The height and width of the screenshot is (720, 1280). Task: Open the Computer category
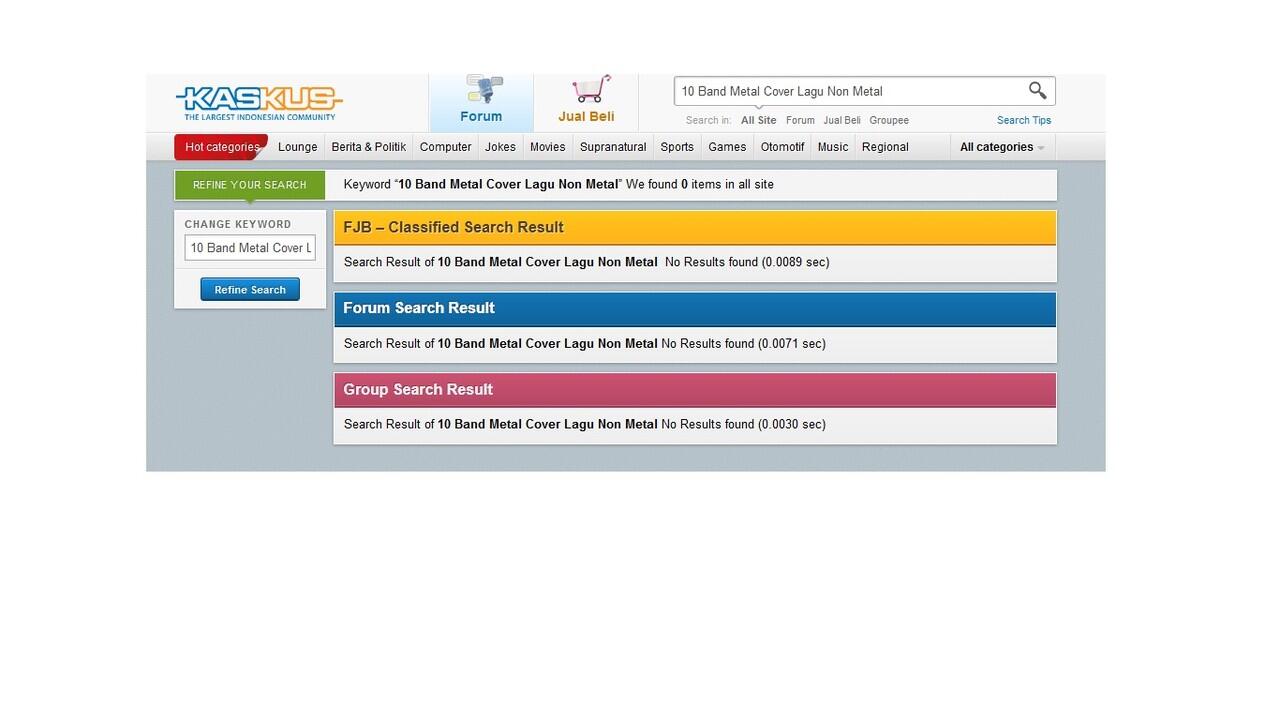[x=445, y=147]
